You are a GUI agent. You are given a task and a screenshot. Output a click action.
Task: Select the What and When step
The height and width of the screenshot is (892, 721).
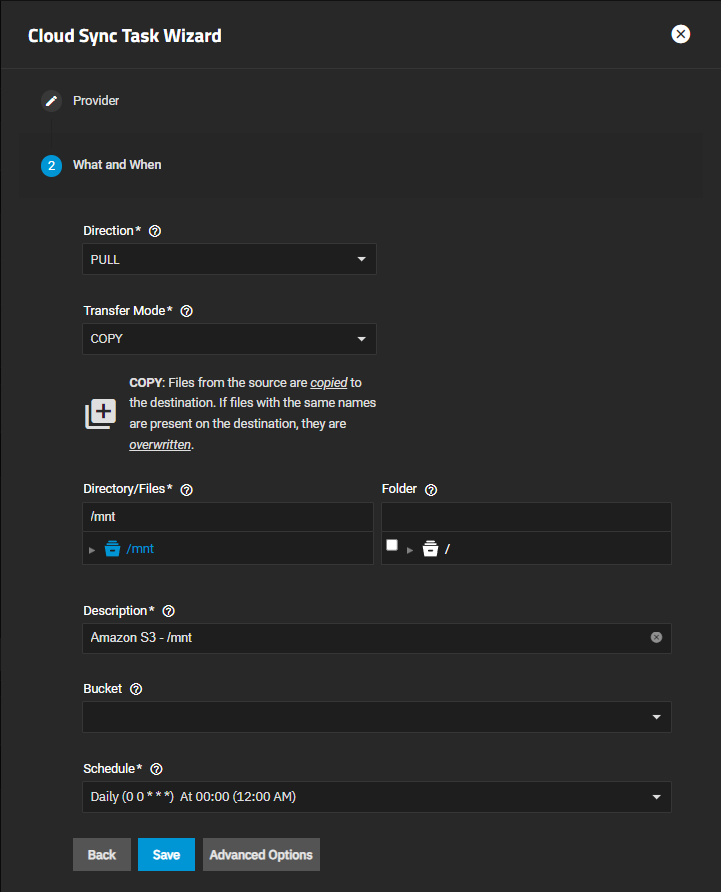pos(116,165)
